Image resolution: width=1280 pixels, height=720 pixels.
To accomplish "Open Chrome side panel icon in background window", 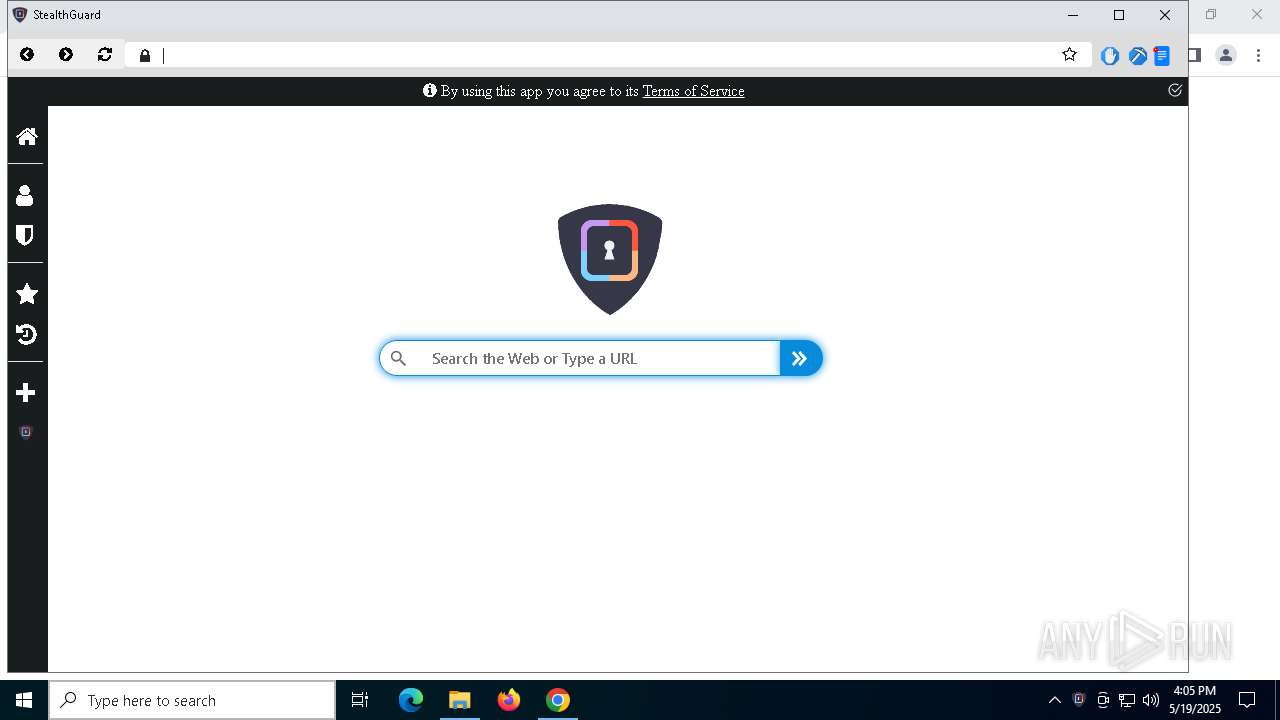I will (1195, 55).
